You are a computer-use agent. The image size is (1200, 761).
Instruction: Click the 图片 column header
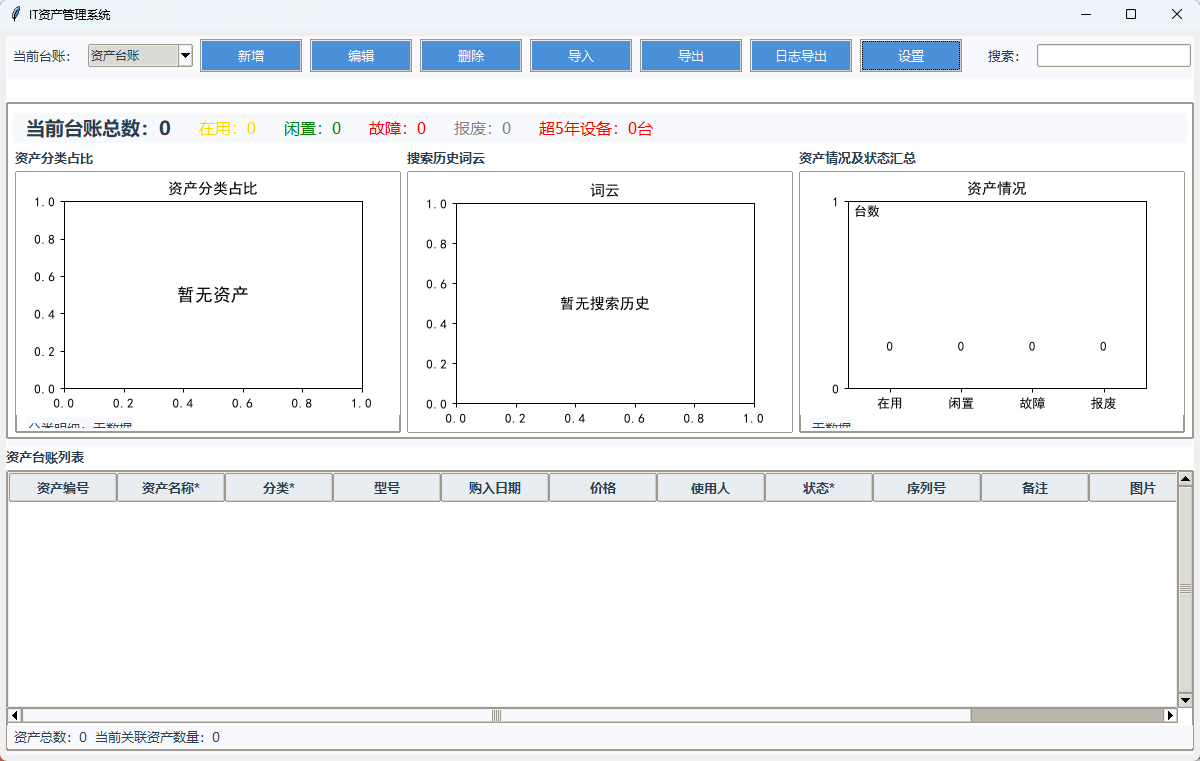[1133, 488]
